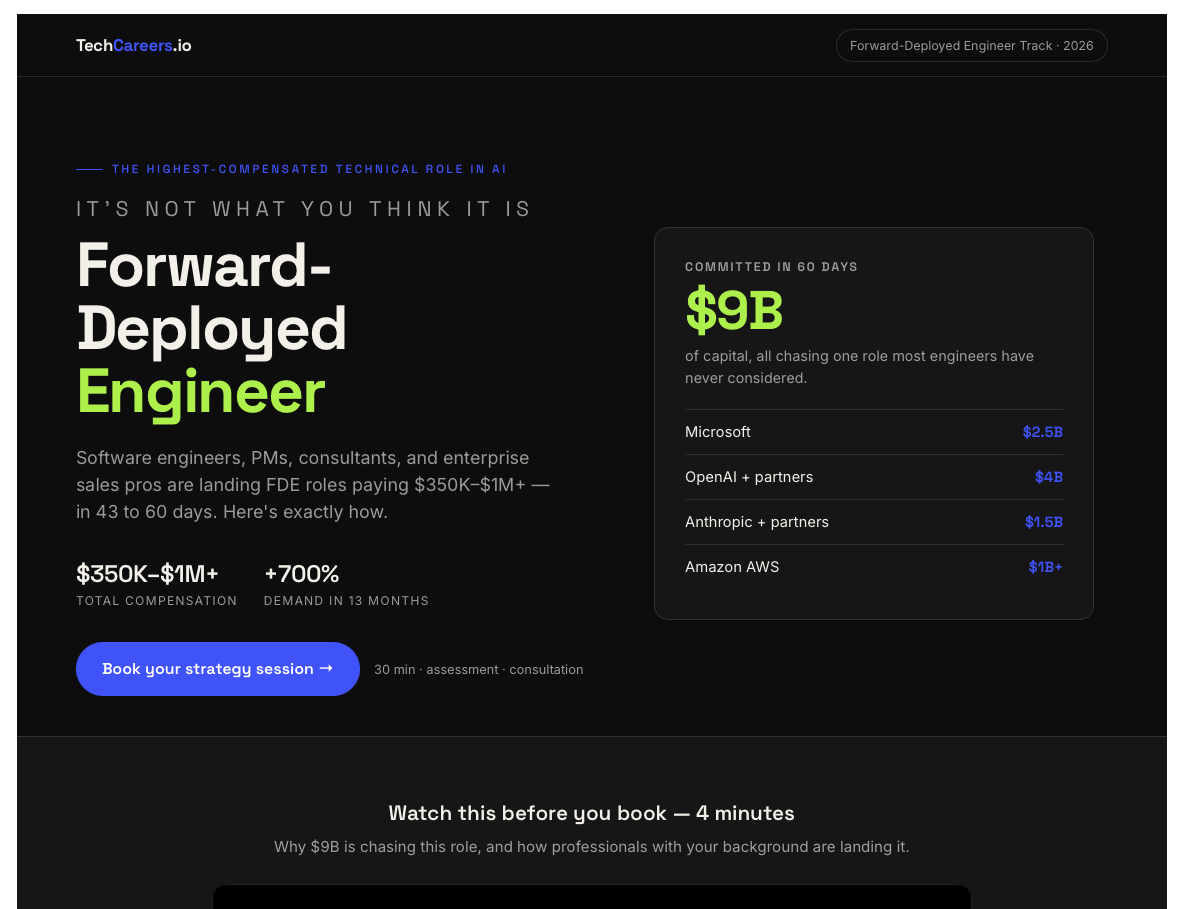The width and height of the screenshot is (1183, 909).
Task: Select the OpenAI + partners row label
Action: point(748,477)
